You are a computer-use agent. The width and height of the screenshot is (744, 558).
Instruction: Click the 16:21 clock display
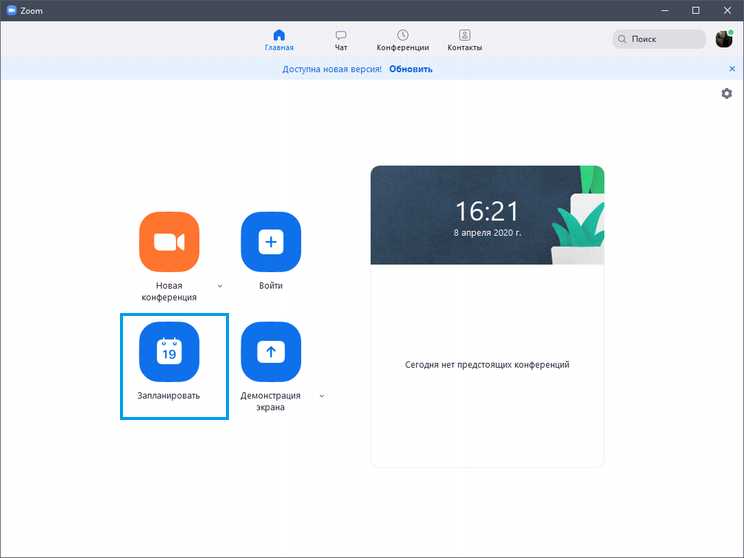(487, 211)
